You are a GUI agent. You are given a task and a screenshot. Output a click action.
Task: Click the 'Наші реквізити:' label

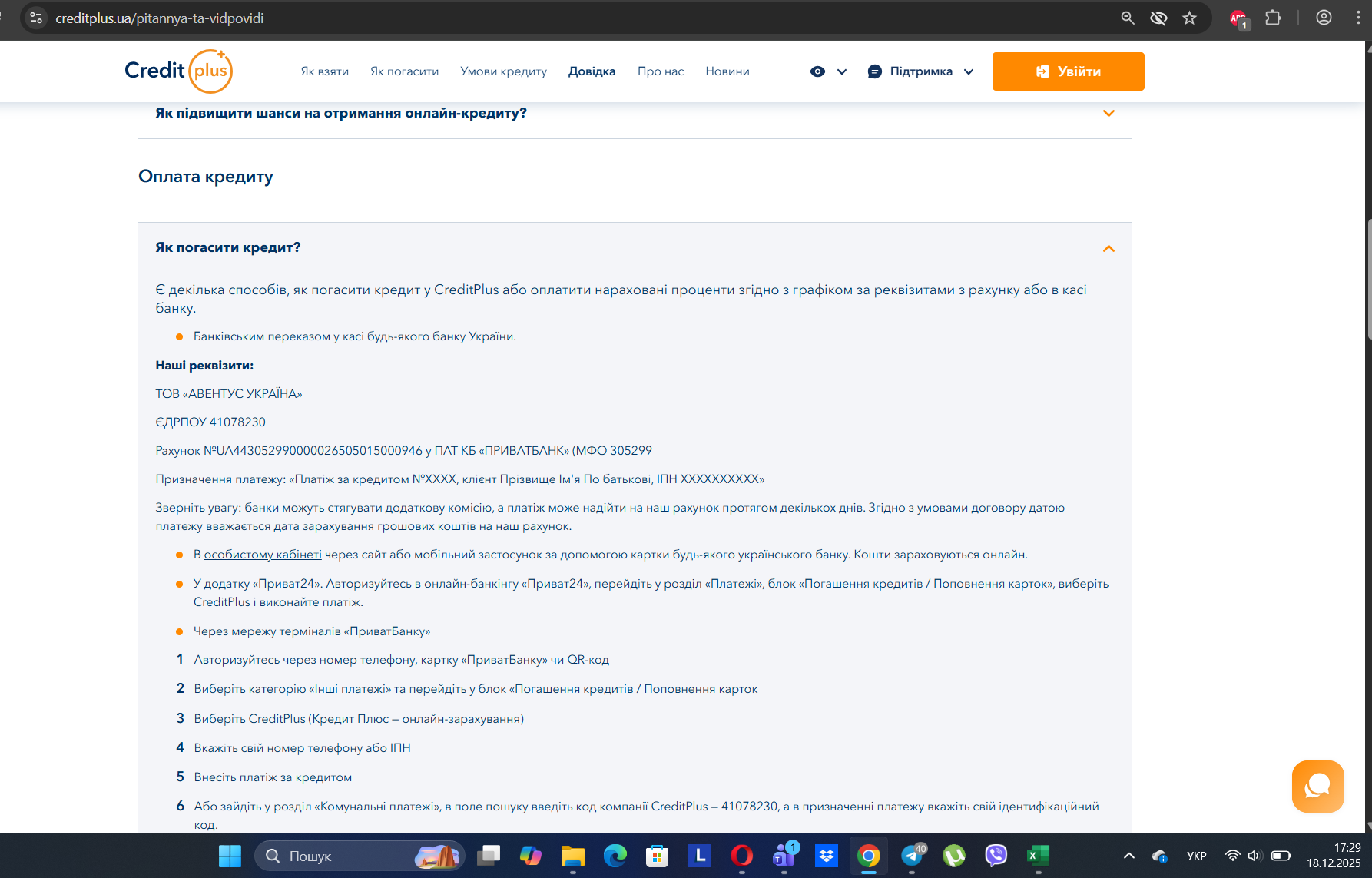[204, 366]
